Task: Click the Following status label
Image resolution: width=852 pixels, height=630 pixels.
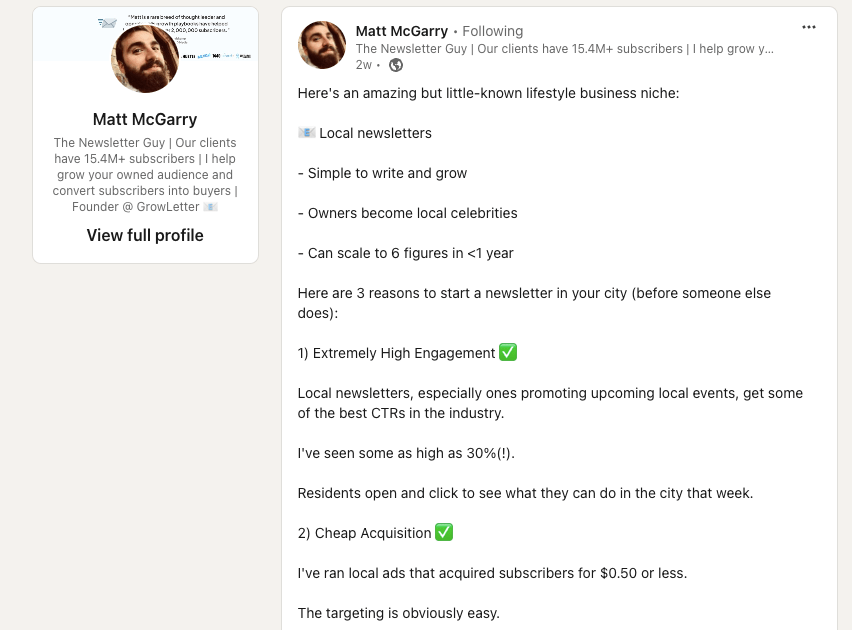Action: [492, 31]
